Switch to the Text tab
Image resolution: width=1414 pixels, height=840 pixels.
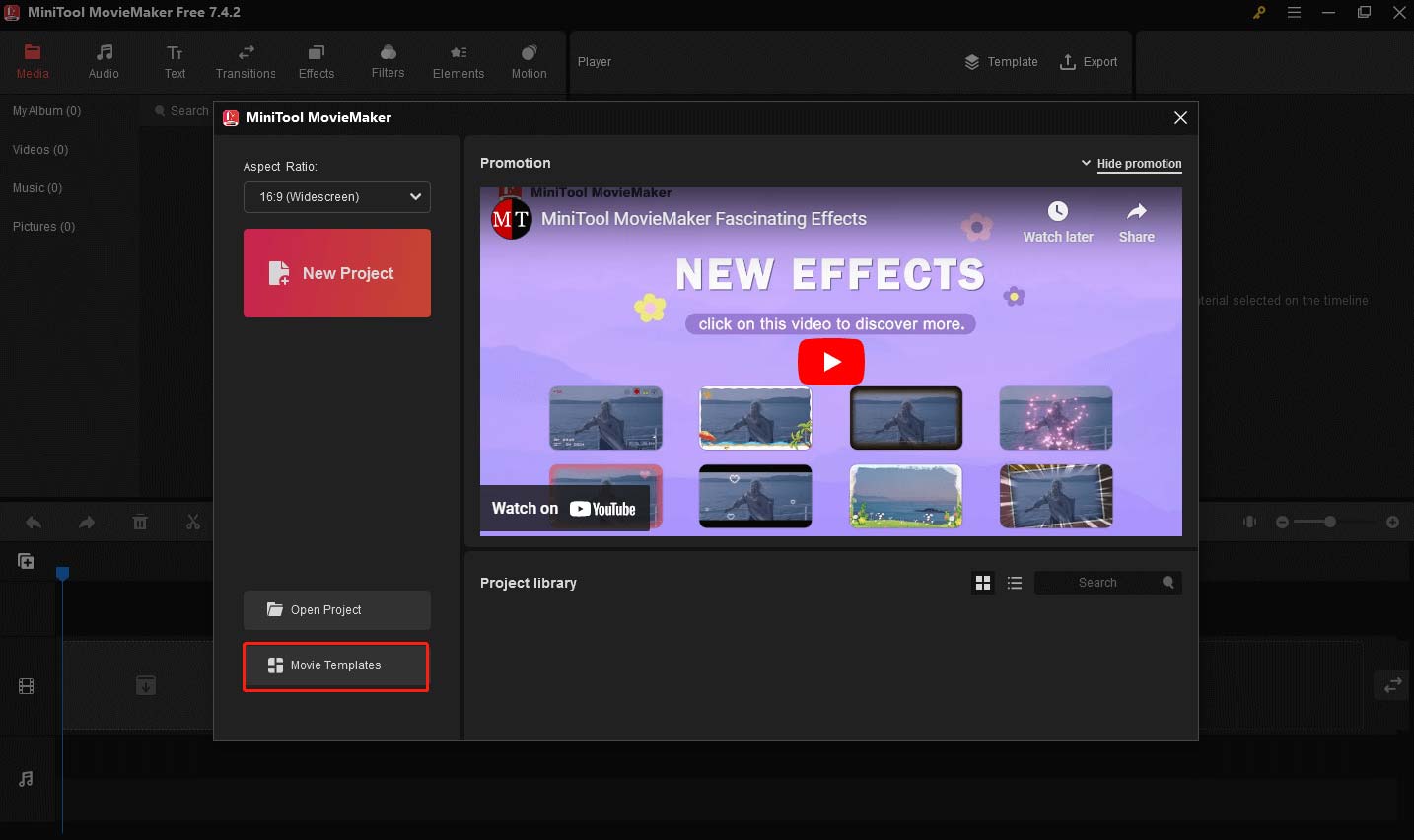pos(175,61)
